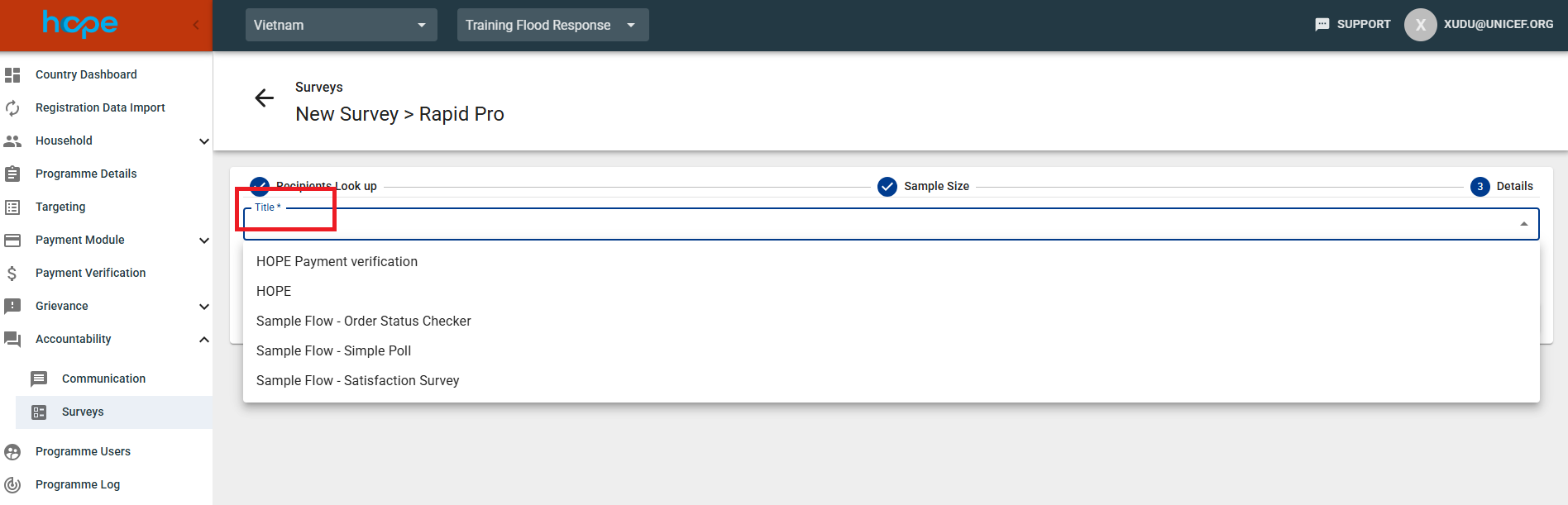Click the Targeting list icon
1568x505 pixels.
[12, 207]
